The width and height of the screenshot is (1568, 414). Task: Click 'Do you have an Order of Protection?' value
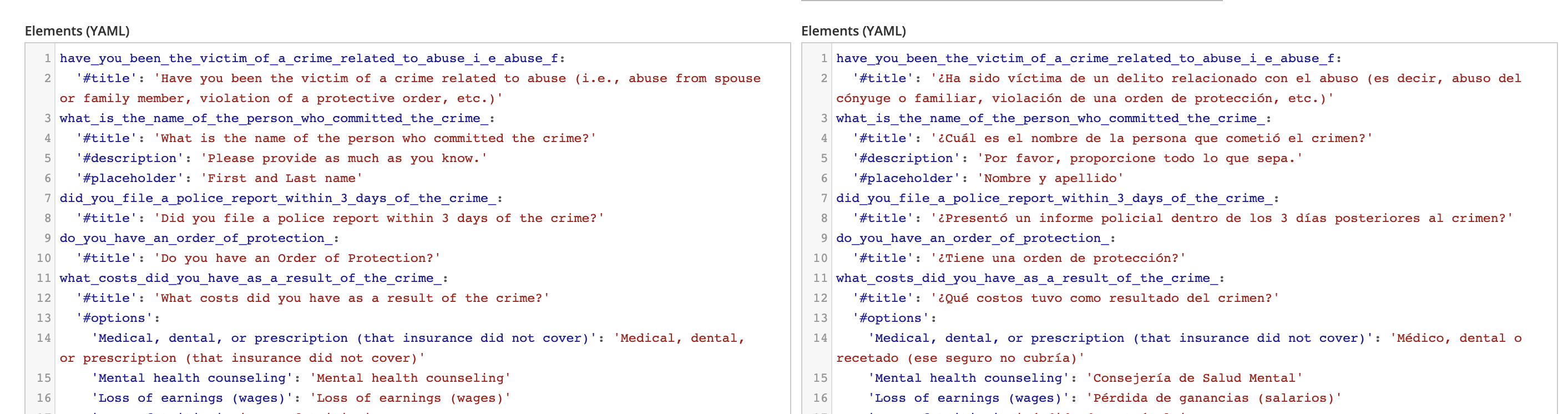pos(297,258)
